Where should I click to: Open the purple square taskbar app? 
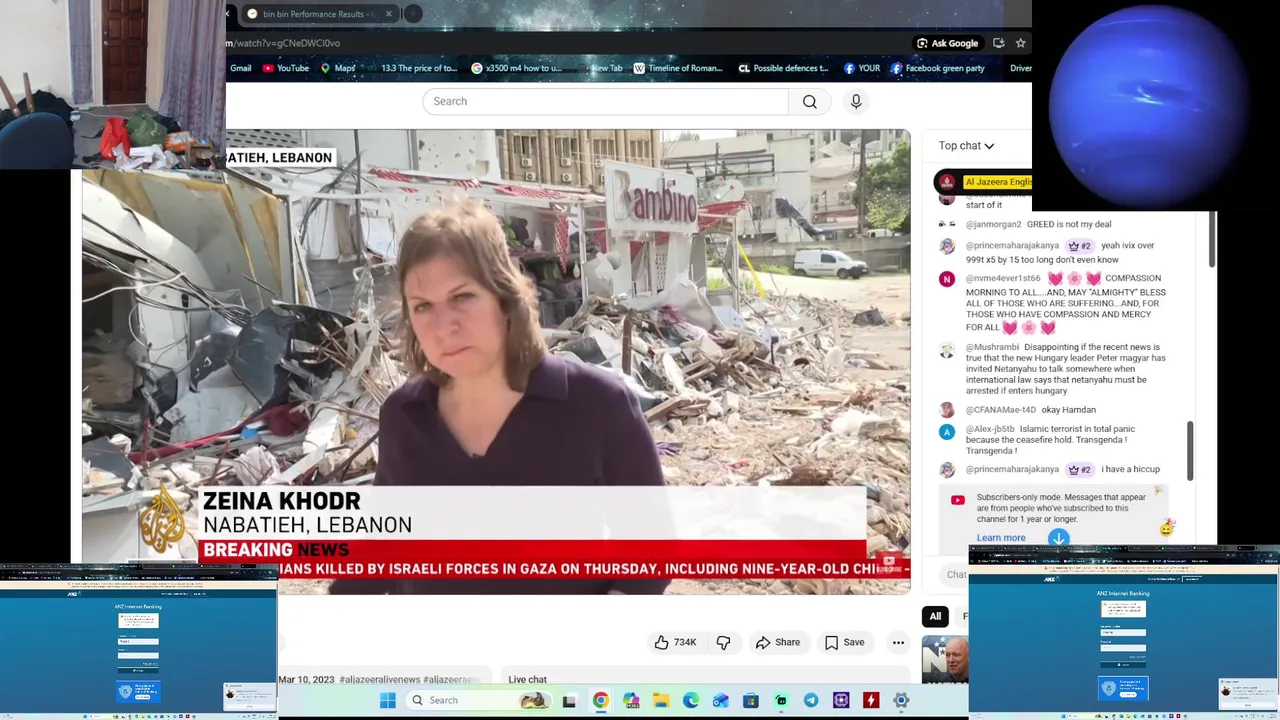click(x=841, y=700)
